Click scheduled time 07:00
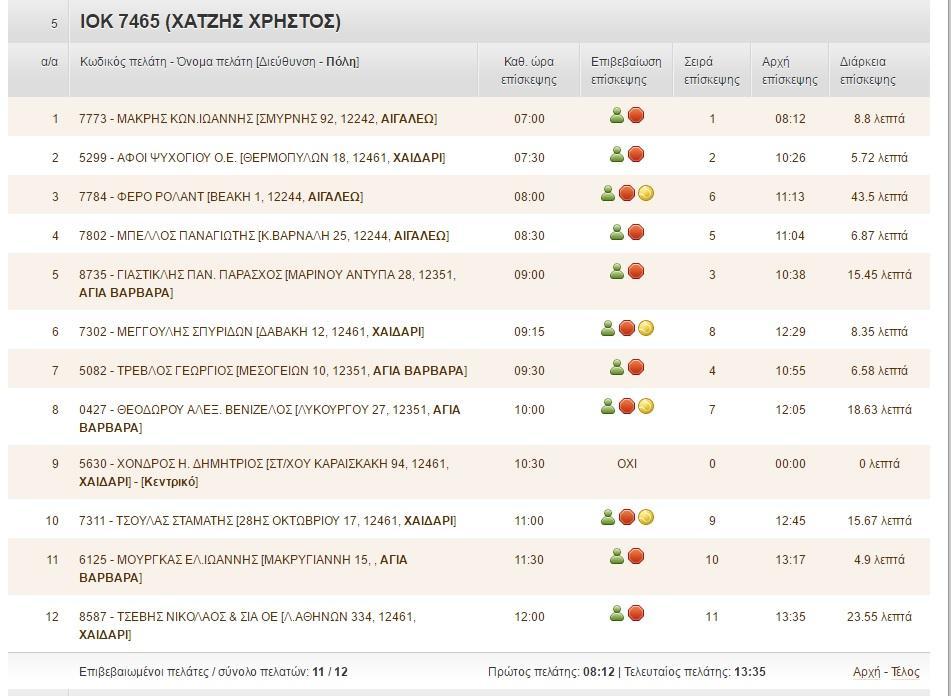 tap(529, 119)
